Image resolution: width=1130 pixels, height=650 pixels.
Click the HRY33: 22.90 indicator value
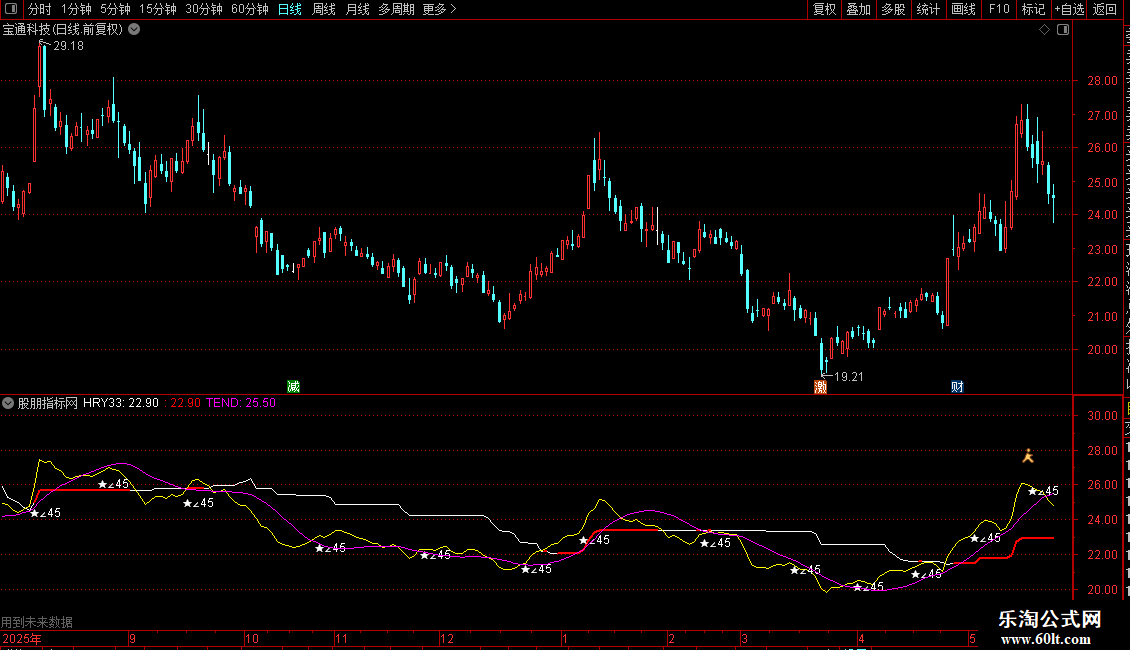121,403
